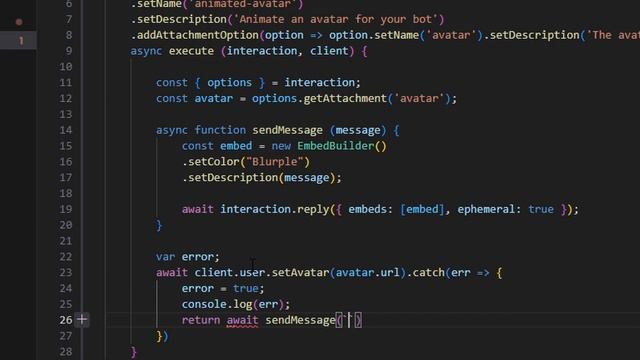
Task: Click line number 9 in the gutter
Action: (x=69, y=51)
